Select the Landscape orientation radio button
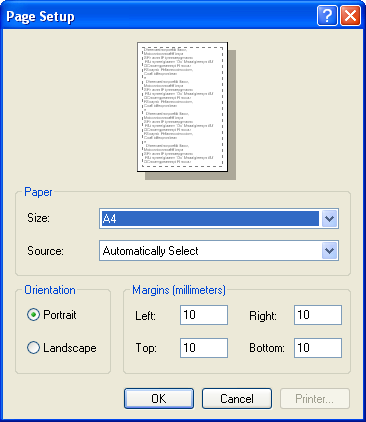Image resolution: width=366 pixels, height=422 pixels. click(x=33, y=348)
